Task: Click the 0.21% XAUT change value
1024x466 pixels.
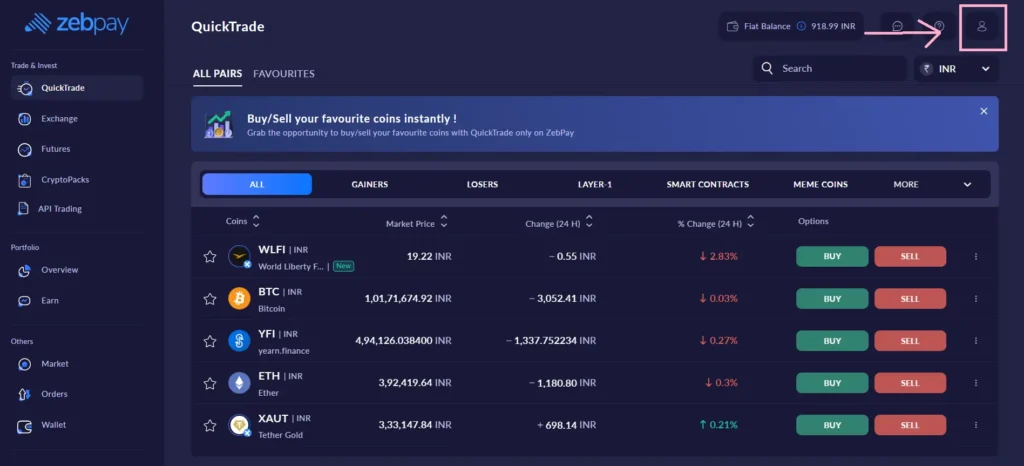Action: click(x=718, y=425)
